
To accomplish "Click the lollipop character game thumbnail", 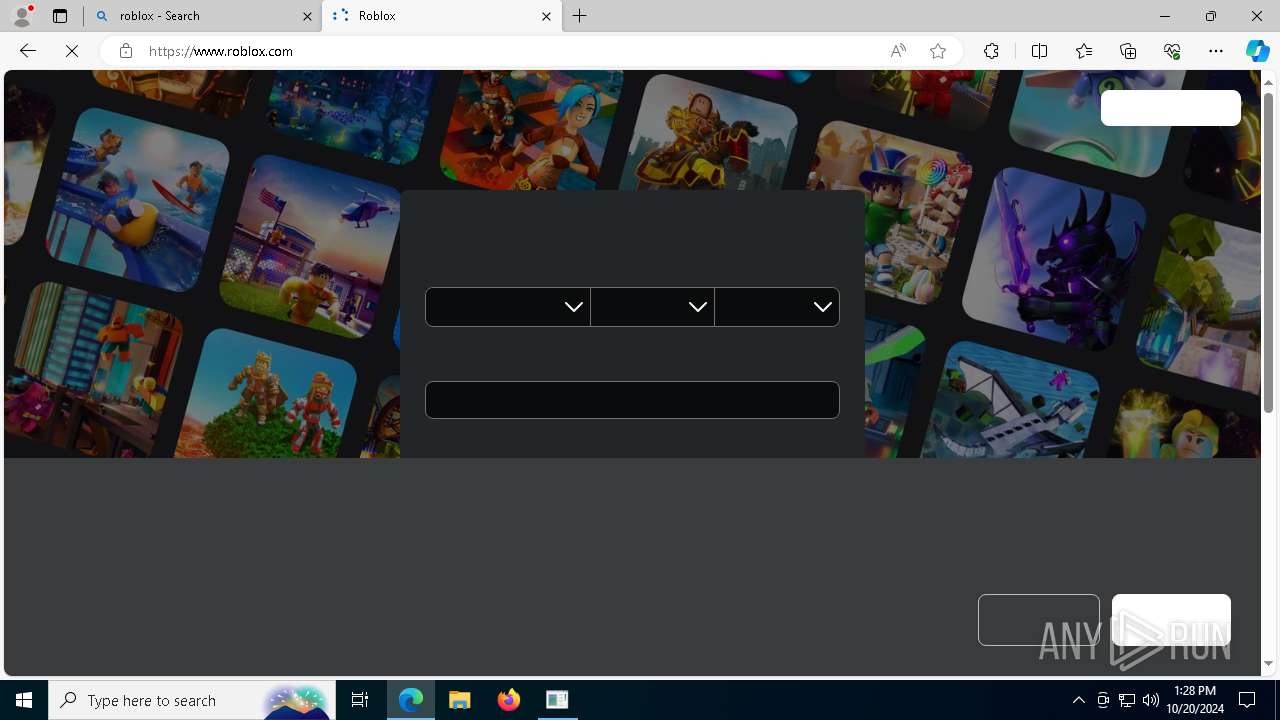I will tap(890, 210).
